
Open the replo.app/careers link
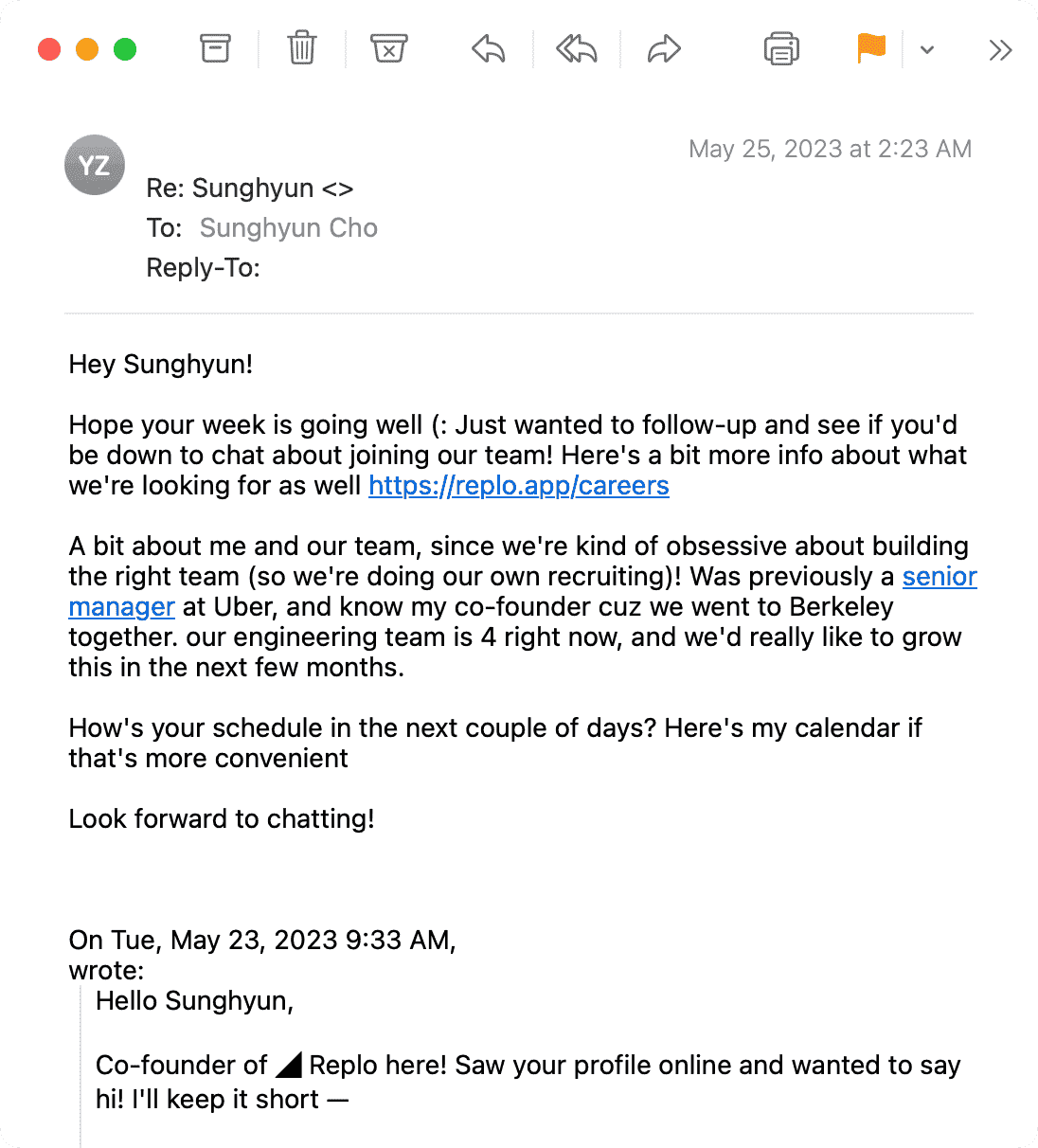click(x=519, y=486)
